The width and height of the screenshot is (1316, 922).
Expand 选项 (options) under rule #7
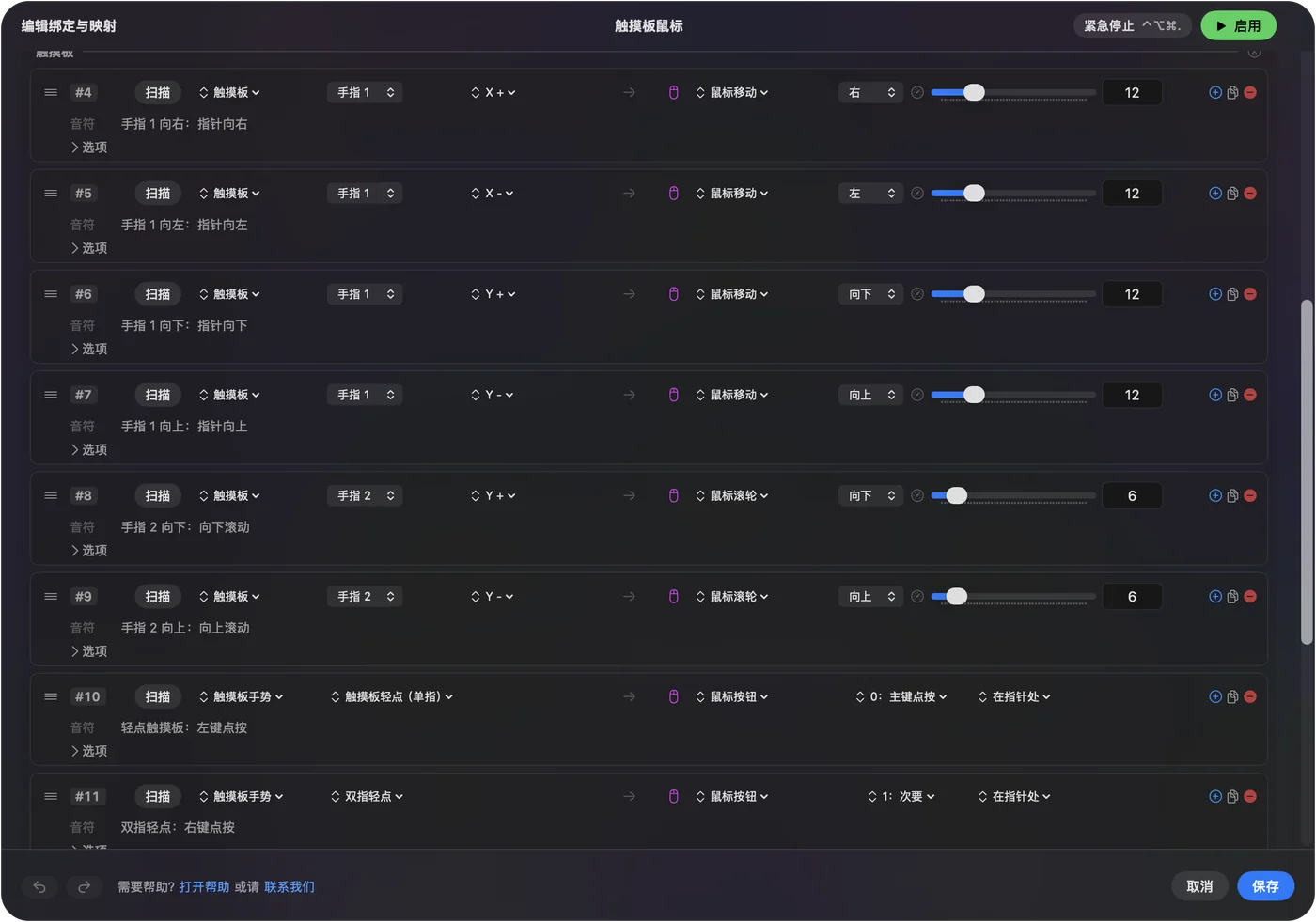pos(89,450)
